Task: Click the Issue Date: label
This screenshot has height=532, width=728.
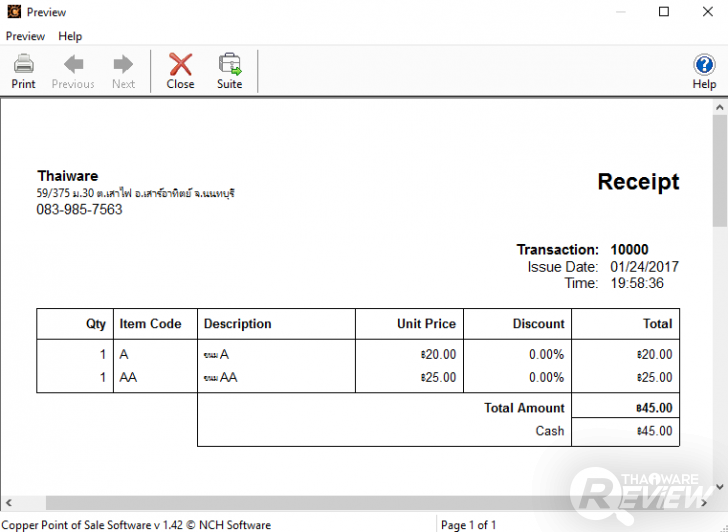Action: click(x=563, y=266)
